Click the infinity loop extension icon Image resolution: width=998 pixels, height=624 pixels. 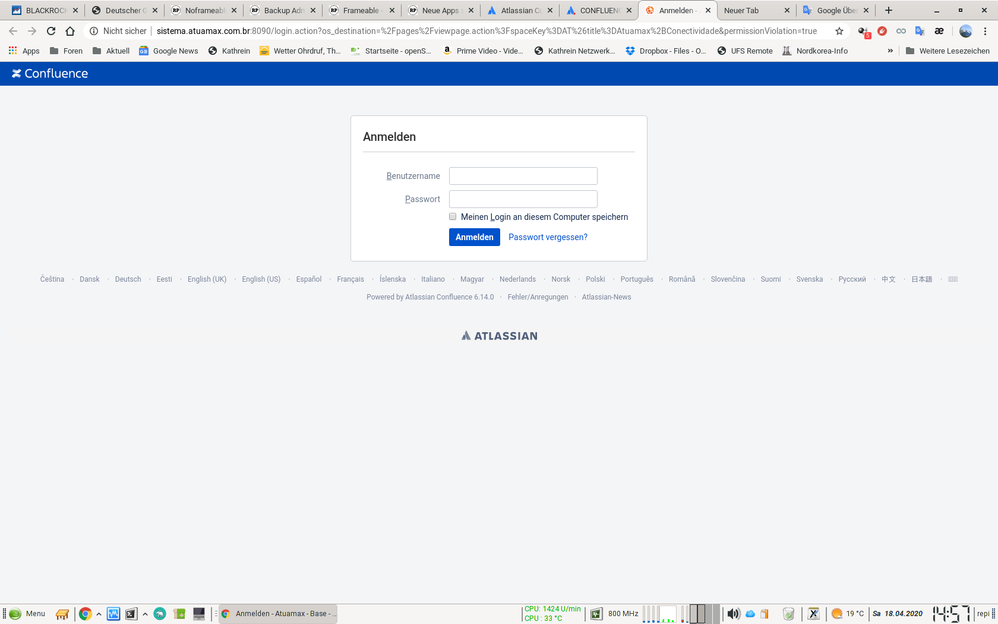pyautogui.click(x=901, y=31)
